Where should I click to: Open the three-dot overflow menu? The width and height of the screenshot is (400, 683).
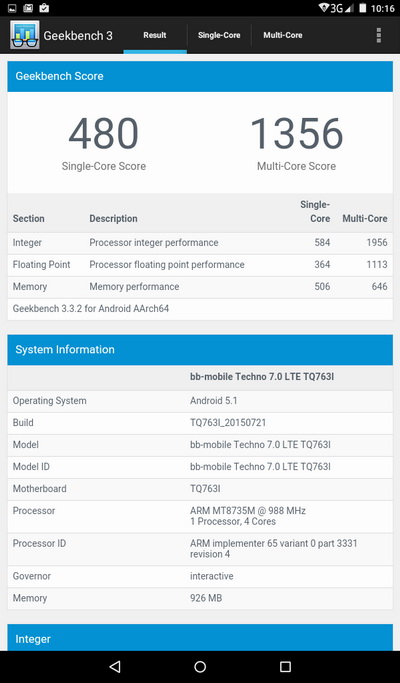[x=379, y=35]
